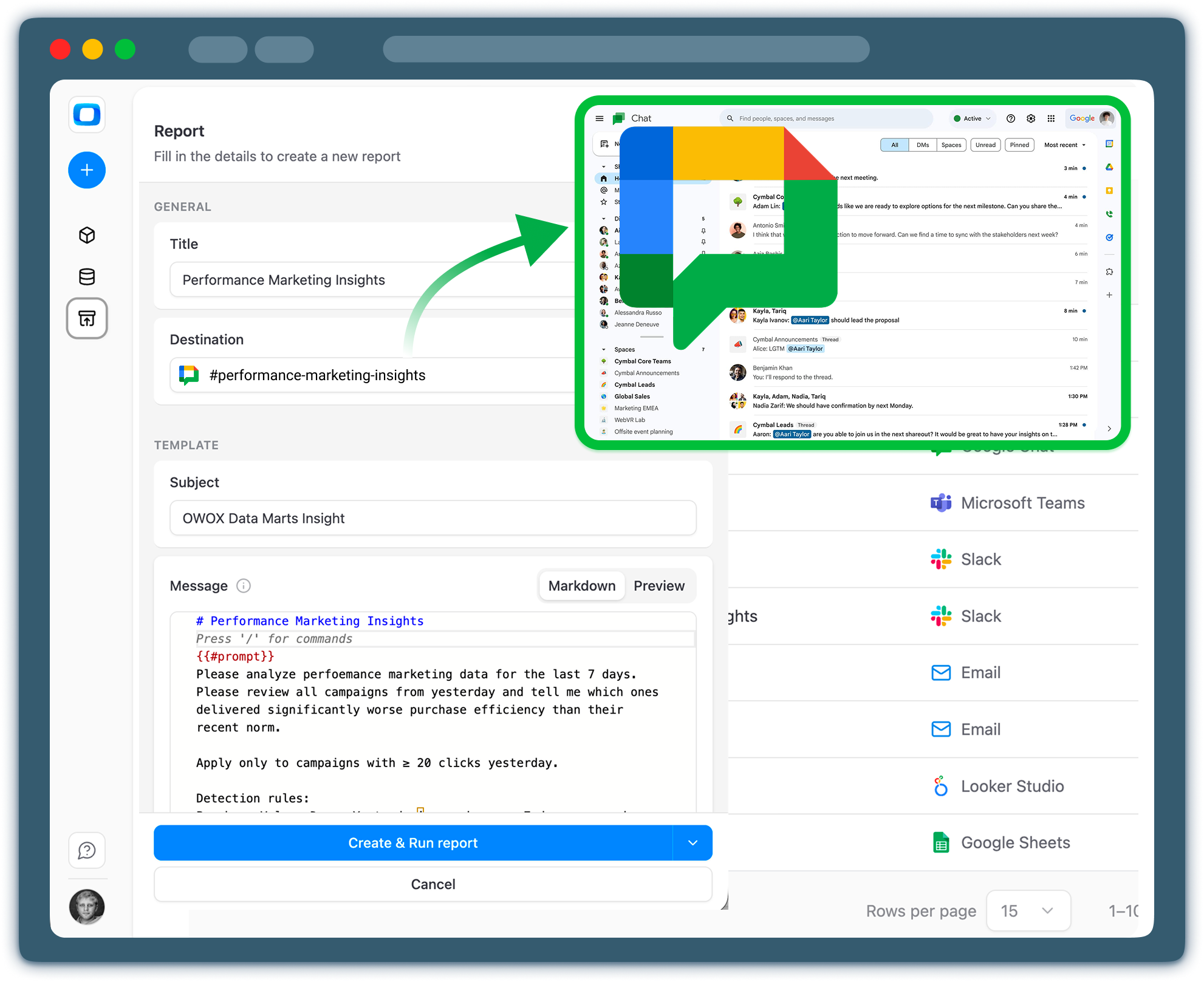This screenshot has height=982, width=1204.
Task: Enable the Unread messages filter
Action: tap(985, 145)
